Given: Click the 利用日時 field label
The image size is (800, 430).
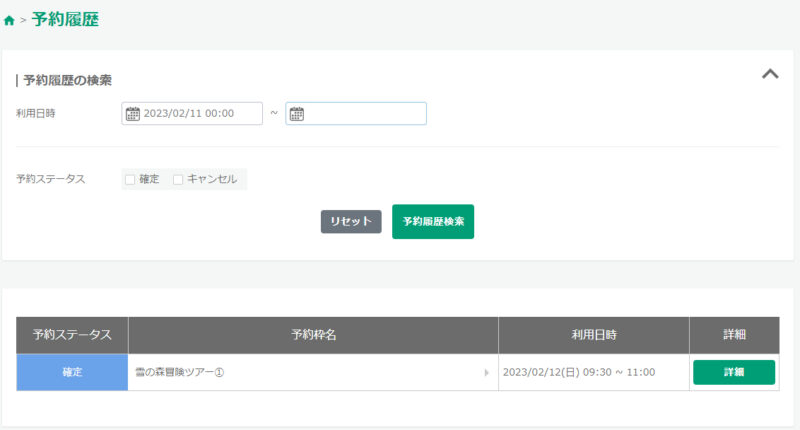Looking at the screenshot, I should point(36,113).
